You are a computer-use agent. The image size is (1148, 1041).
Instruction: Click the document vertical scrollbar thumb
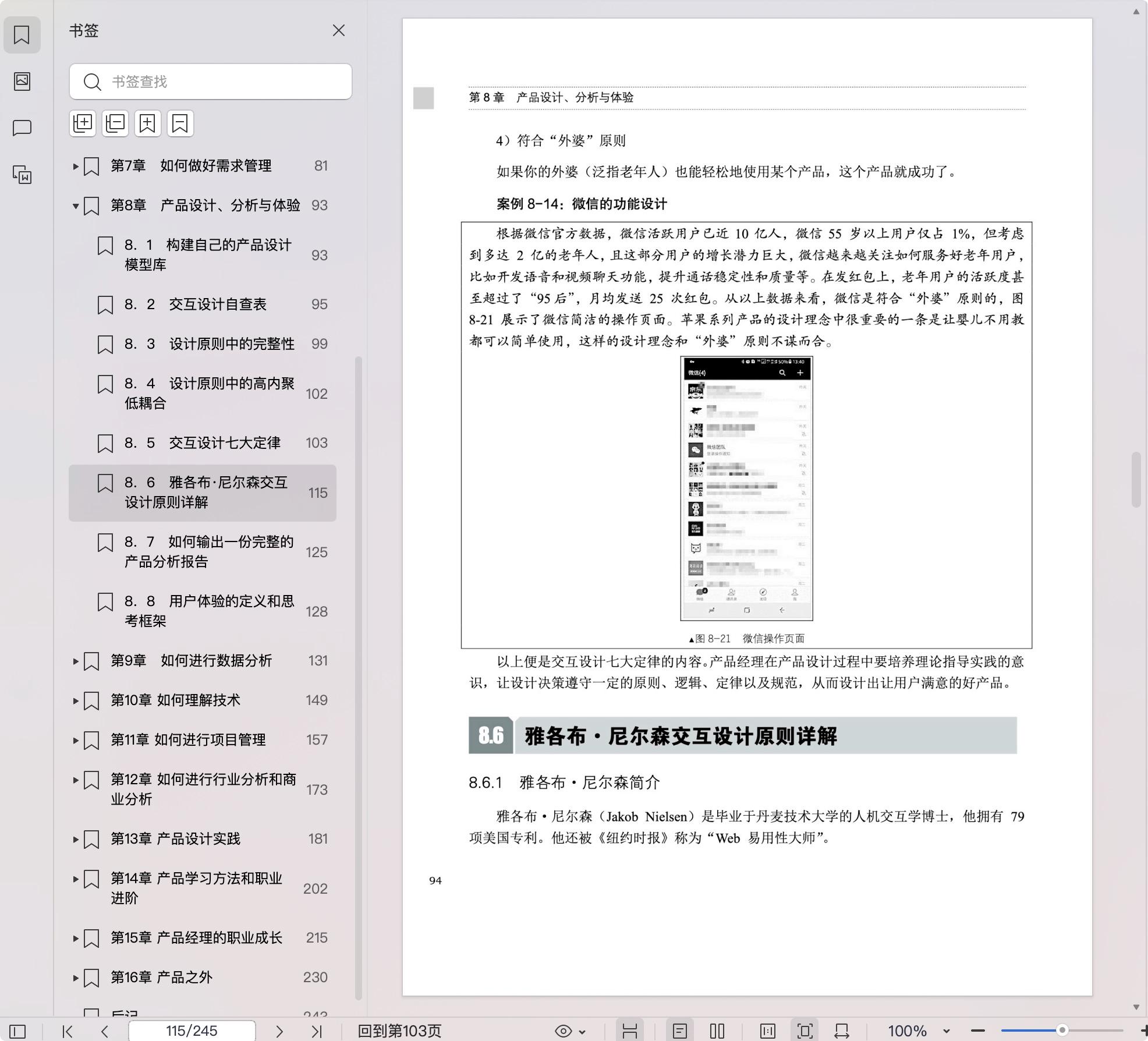[1136, 479]
